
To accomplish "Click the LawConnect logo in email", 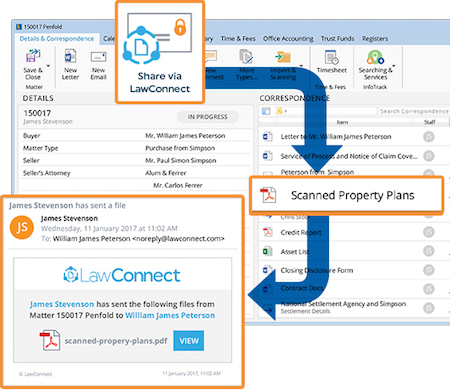I will (x=122, y=275).
